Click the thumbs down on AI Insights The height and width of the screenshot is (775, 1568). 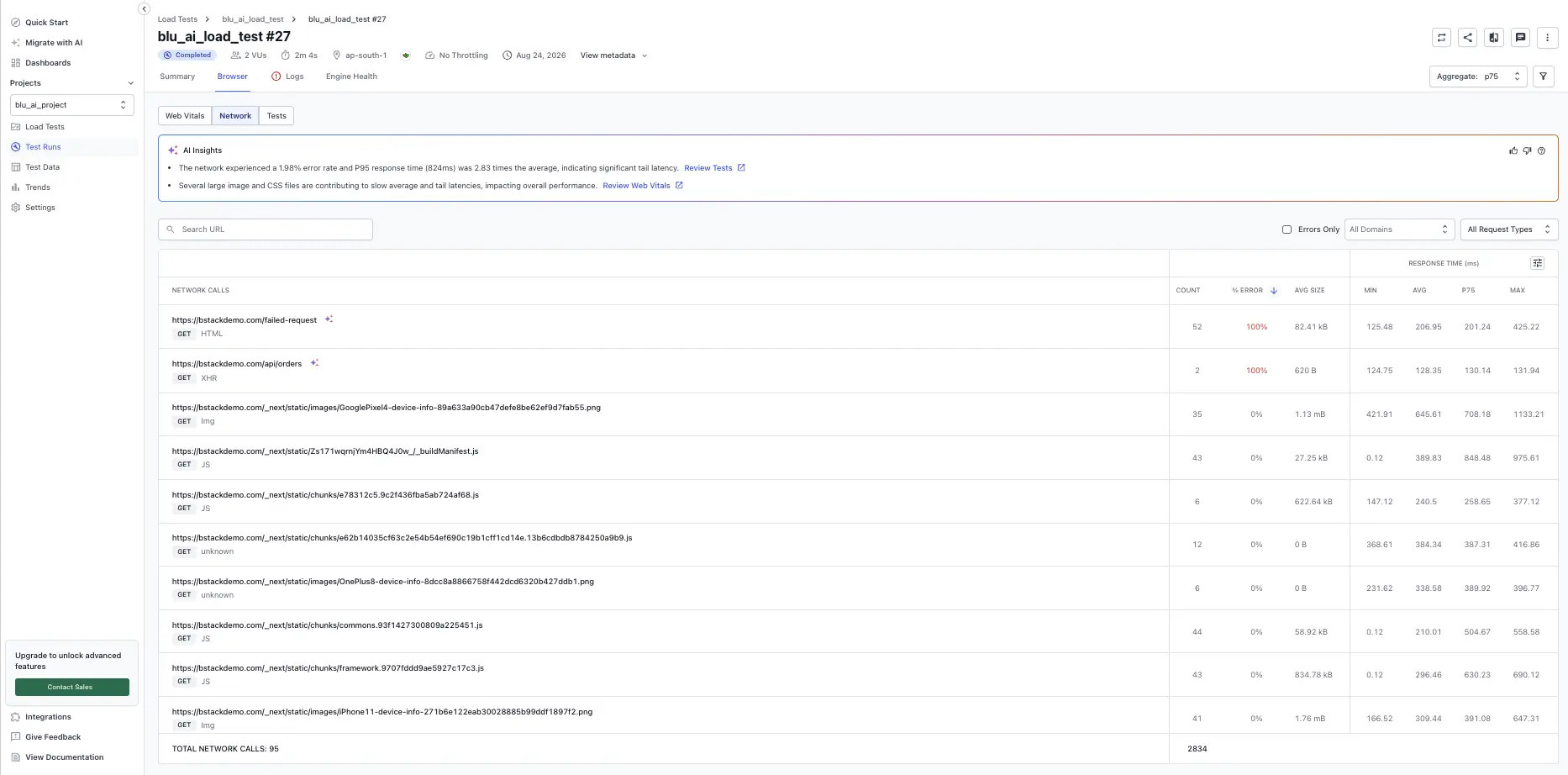coord(1527,150)
